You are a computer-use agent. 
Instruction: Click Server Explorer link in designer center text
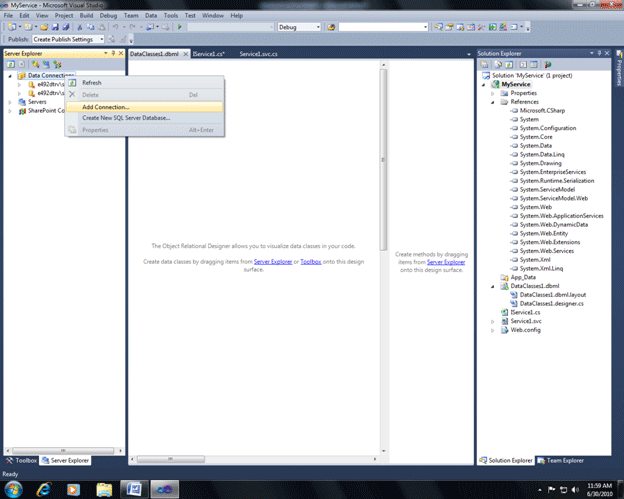pos(273,261)
